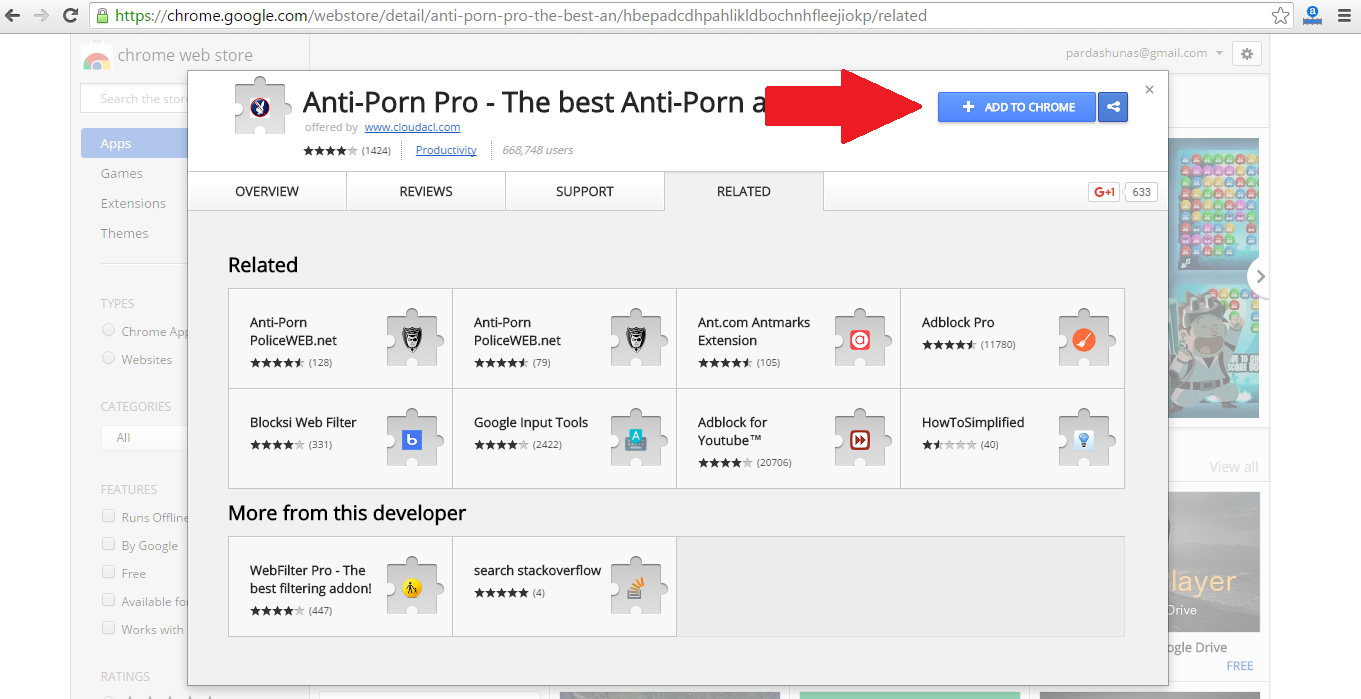This screenshot has width=1361, height=699.
Task: Click the 'Related' section heading
Action: 263,265
